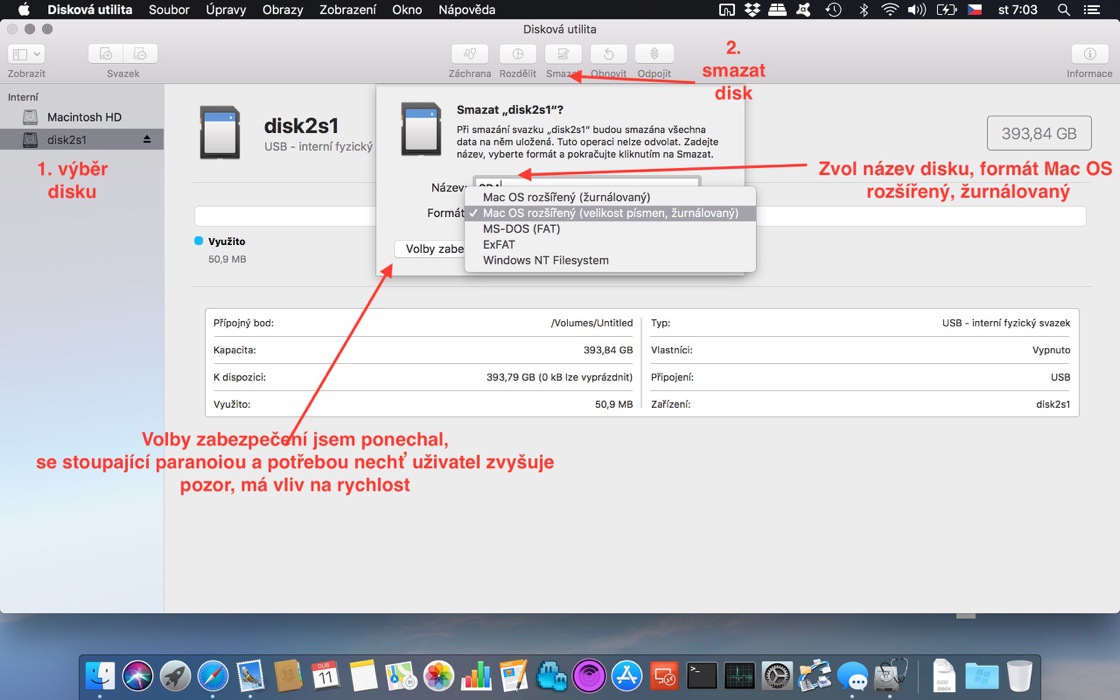Open the Zobrazení menu
The width and height of the screenshot is (1120, 700).
(348, 9)
